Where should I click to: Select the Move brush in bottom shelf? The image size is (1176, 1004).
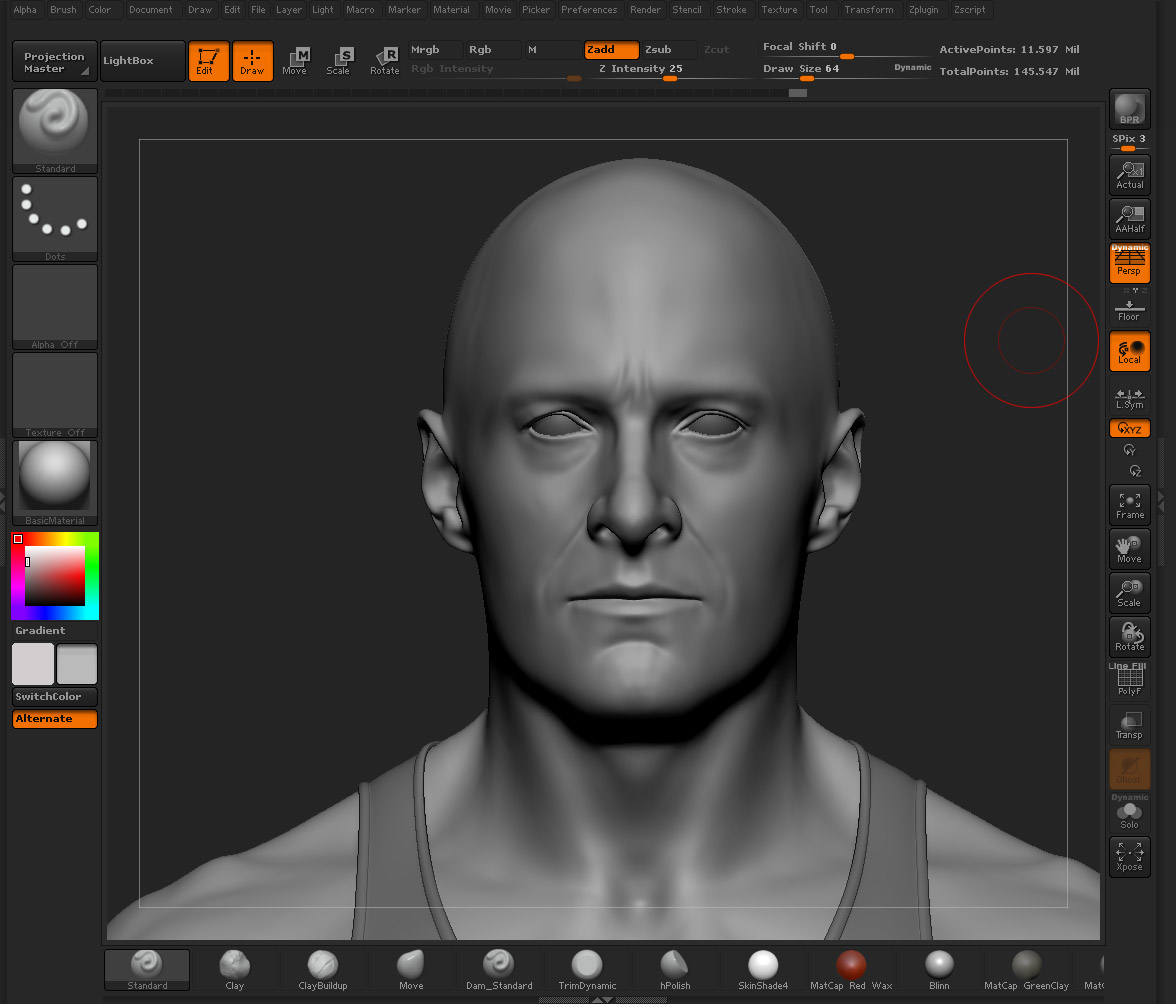click(411, 970)
